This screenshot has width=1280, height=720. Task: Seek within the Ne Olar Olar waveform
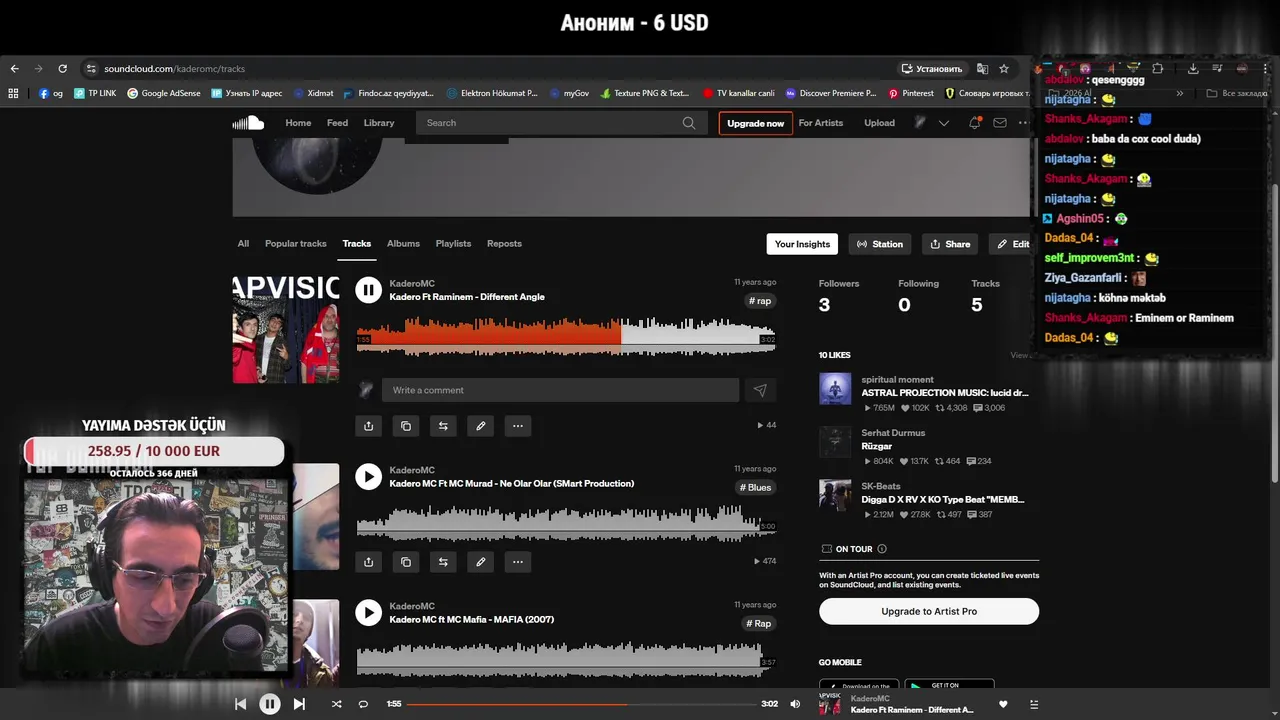click(x=566, y=521)
